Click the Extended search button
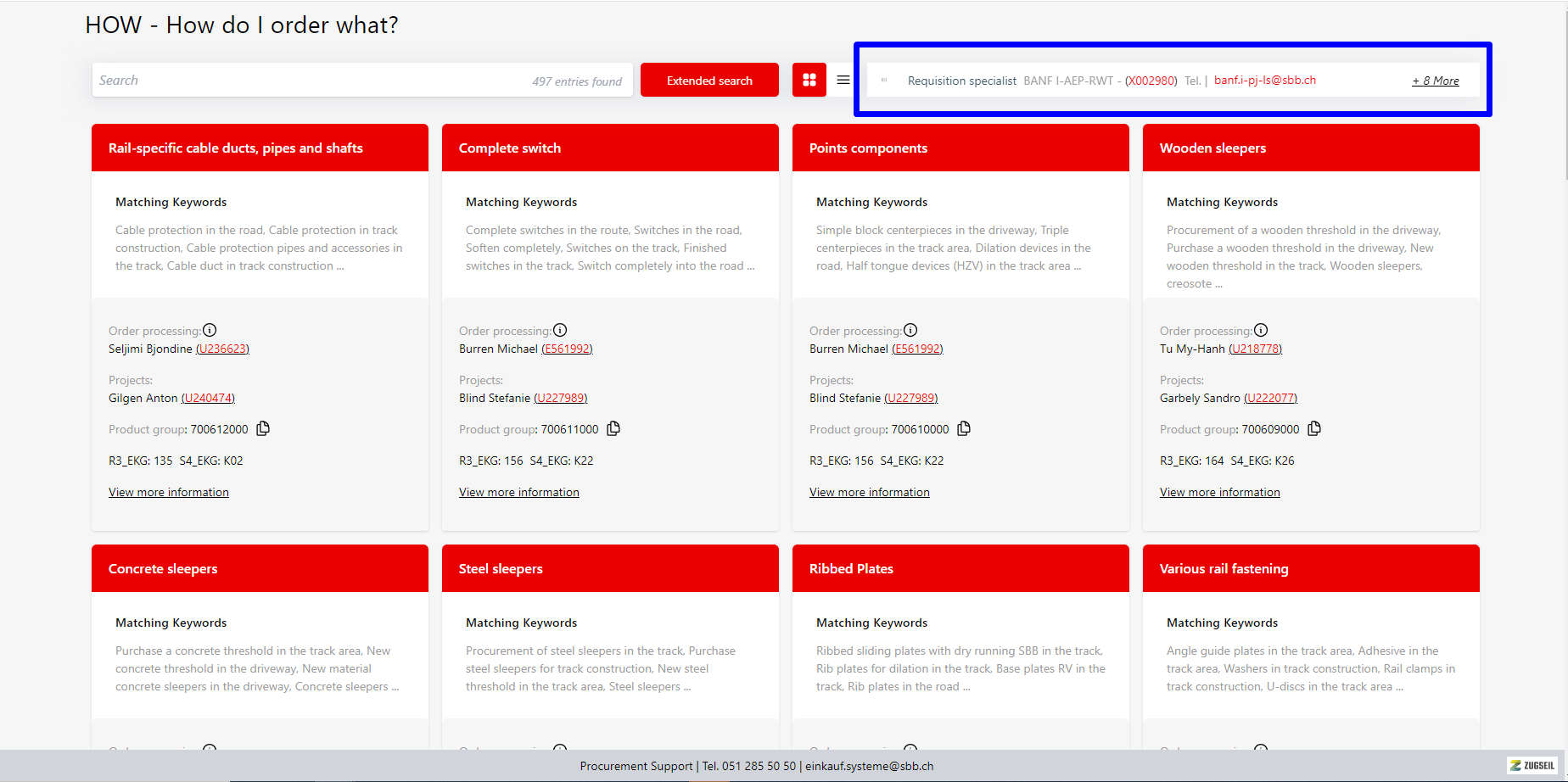Viewport: 1568px width, 782px height. coord(709,81)
